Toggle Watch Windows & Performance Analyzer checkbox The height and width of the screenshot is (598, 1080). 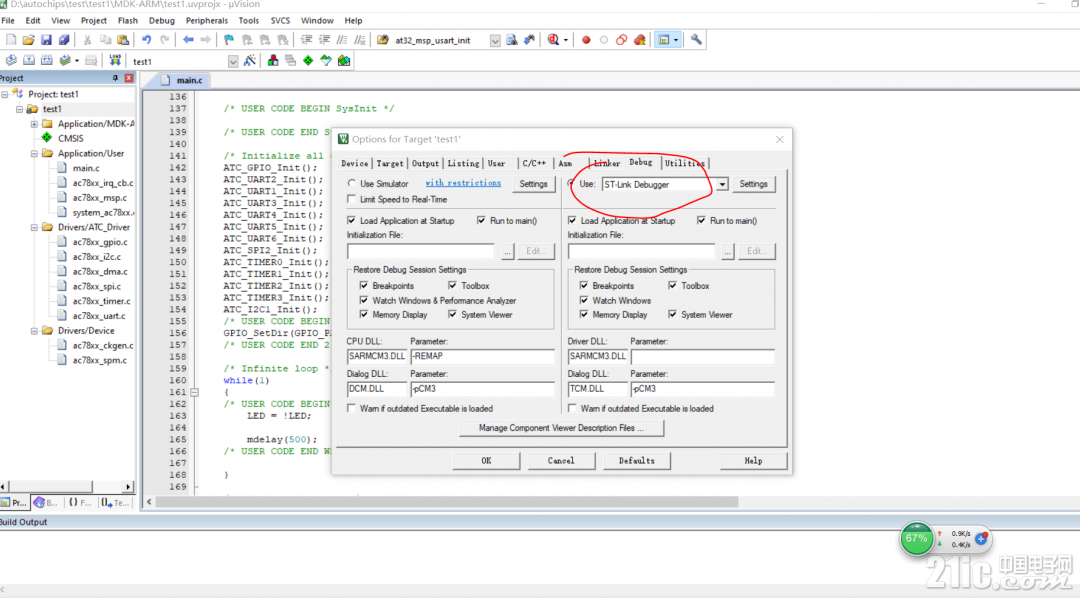click(x=364, y=300)
